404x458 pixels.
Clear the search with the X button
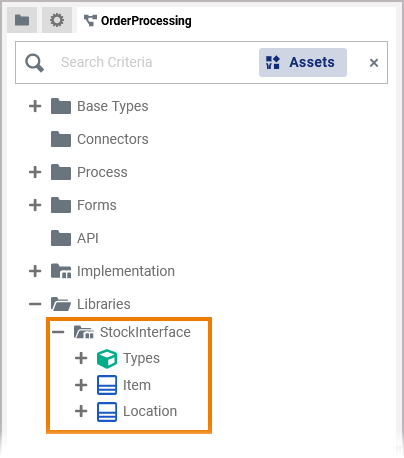click(x=374, y=63)
